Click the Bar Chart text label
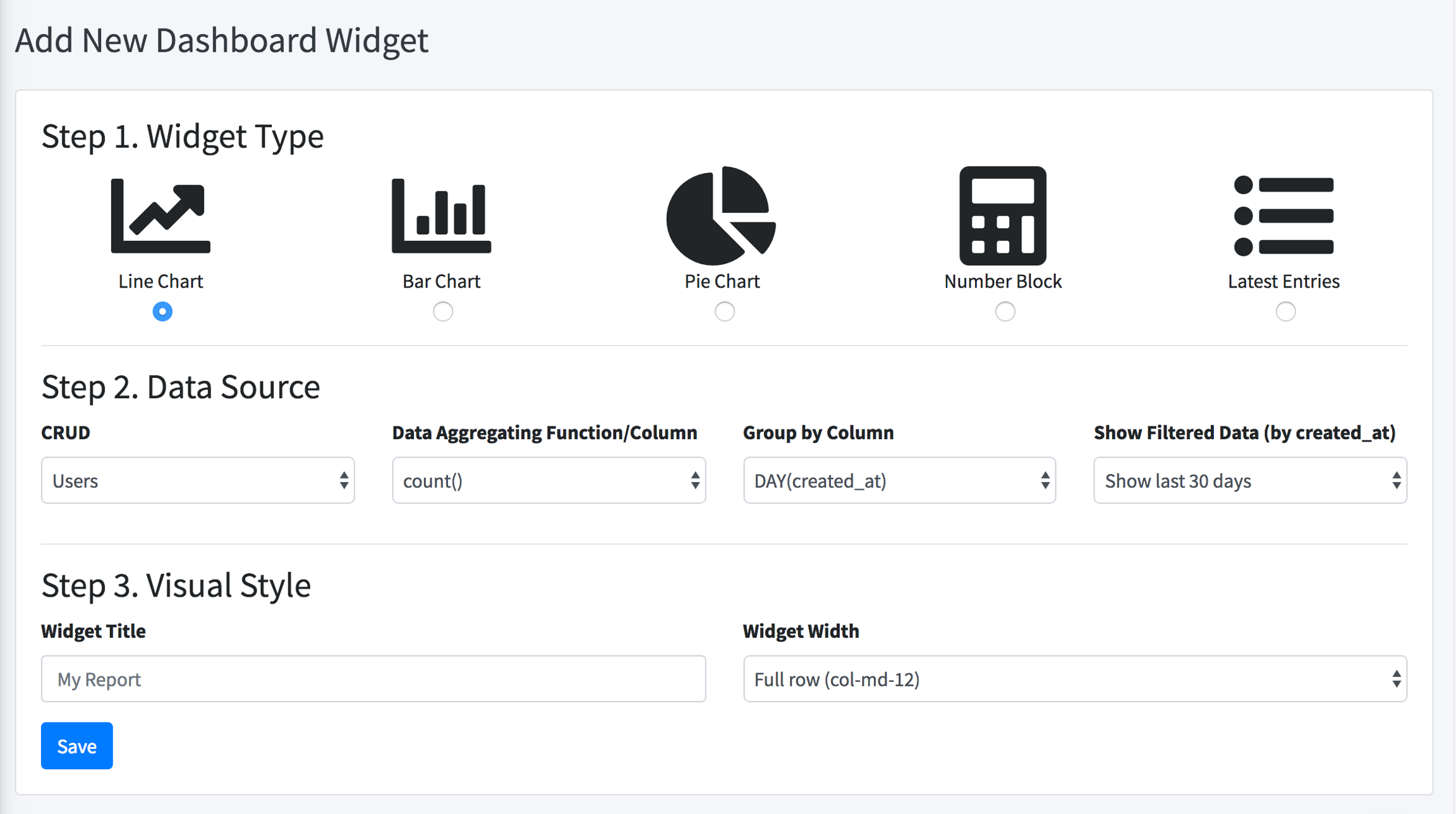Image resolution: width=1456 pixels, height=814 pixels. (441, 281)
